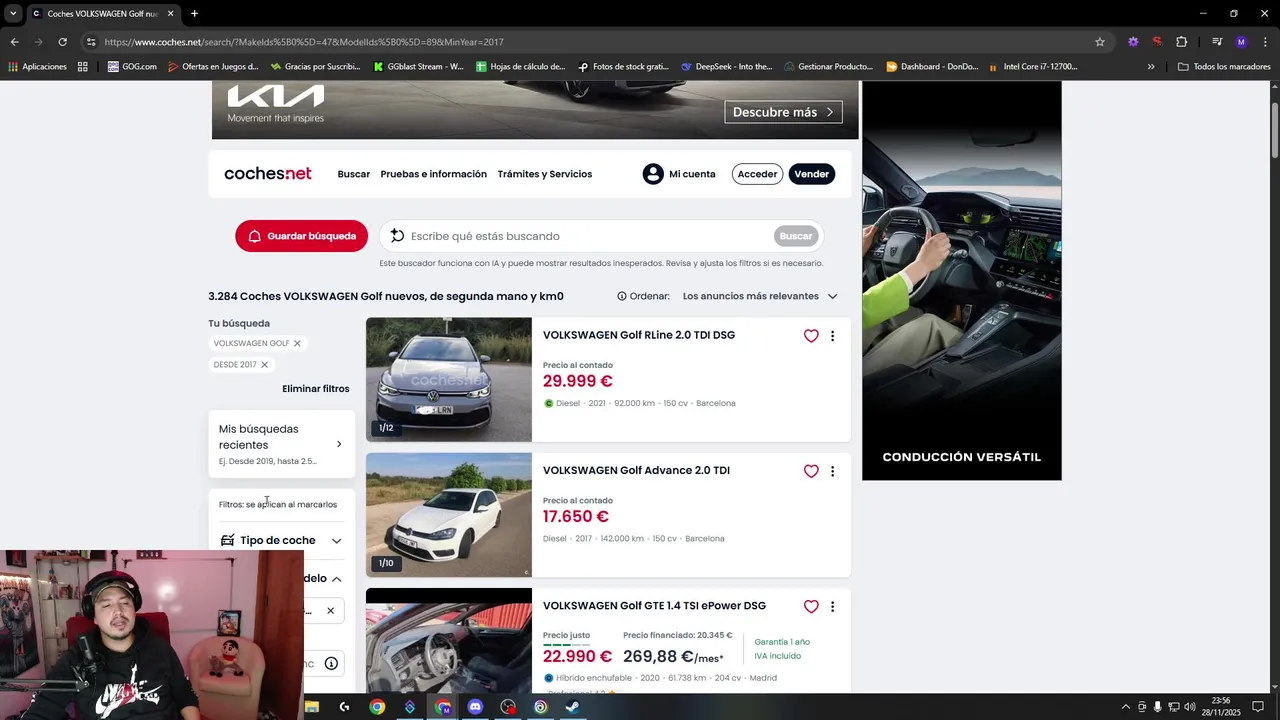Remove the DESDE 2017 filter chip
This screenshot has width=1280, height=720.
(x=264, y=365)
